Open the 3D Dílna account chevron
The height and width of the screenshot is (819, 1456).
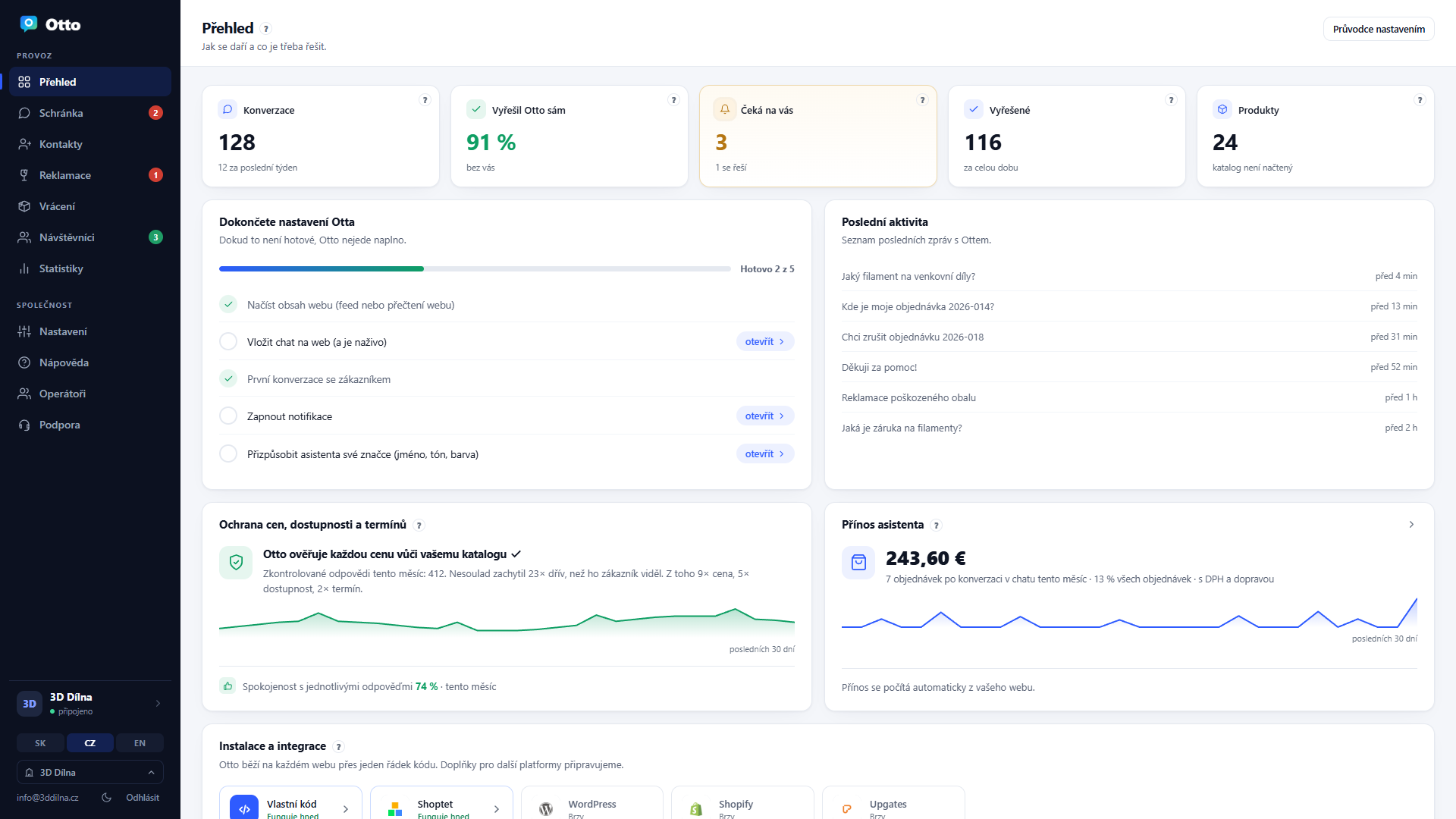tap(158, 704)
